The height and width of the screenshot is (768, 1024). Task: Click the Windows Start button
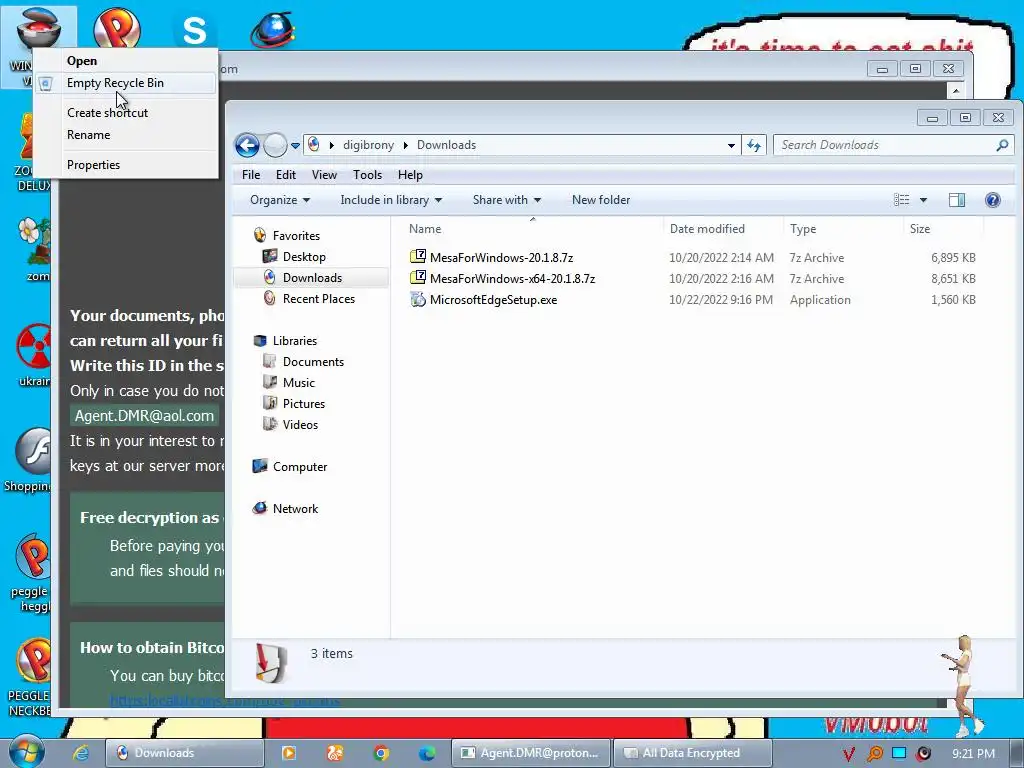pyautogui.click(x=27, y=752)
